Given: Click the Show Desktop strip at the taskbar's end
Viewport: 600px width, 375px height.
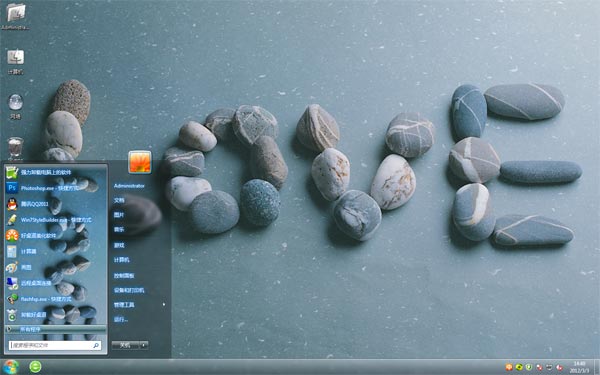Looking at the screenshot, I should coord(597,367).
